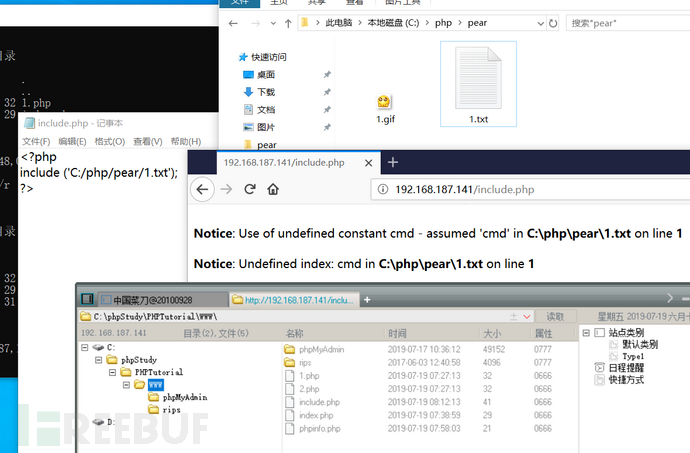
Task: Open Notepad 编辑(E) menu
Action: pyautogui.click(x=72, y=142)
